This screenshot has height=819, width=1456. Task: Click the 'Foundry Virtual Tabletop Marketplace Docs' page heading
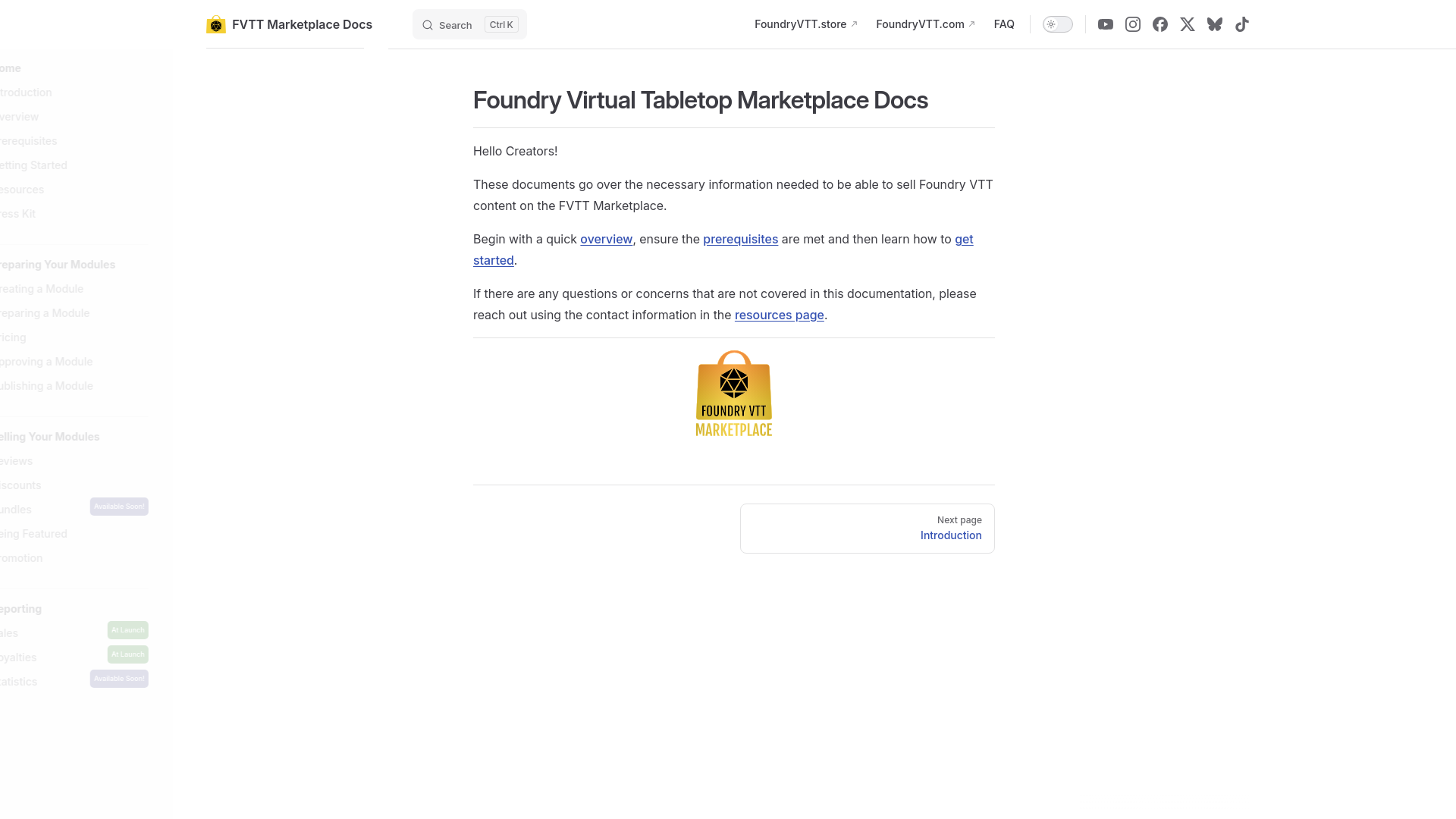pyautogui.click(x=701, y=100)
